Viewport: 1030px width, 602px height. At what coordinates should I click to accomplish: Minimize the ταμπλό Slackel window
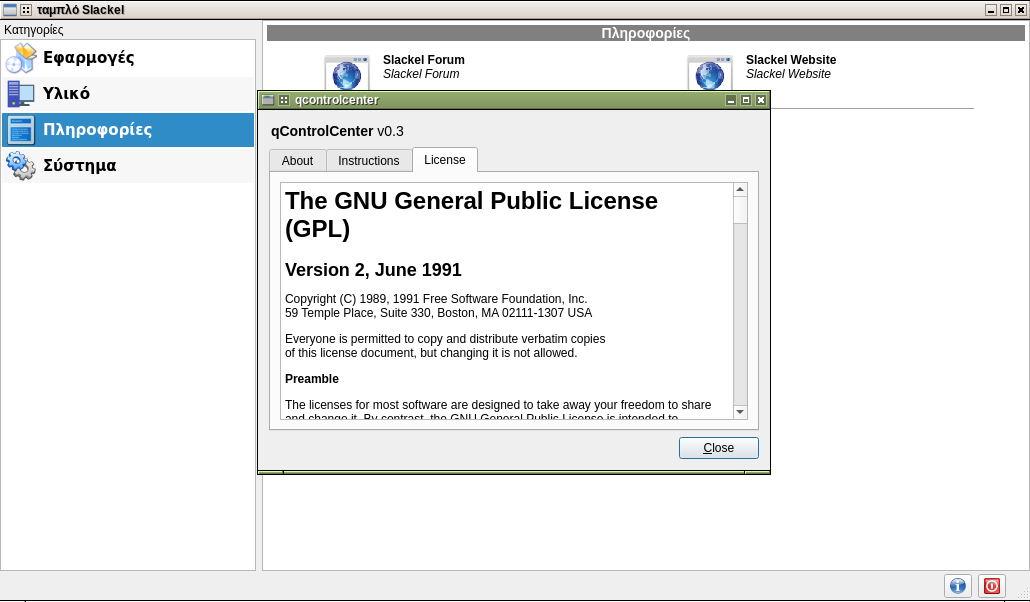pyautogui.click(x=991, y=10)
